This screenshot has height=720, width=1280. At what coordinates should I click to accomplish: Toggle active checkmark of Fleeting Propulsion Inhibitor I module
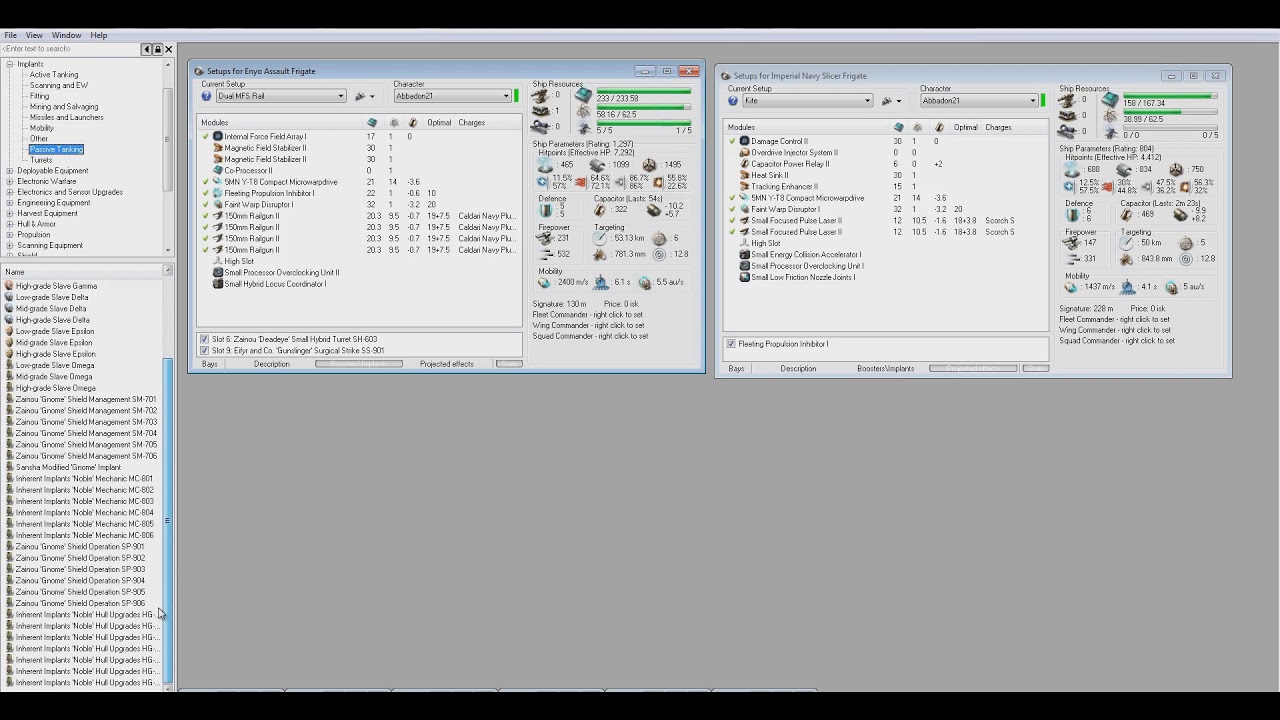206,193
